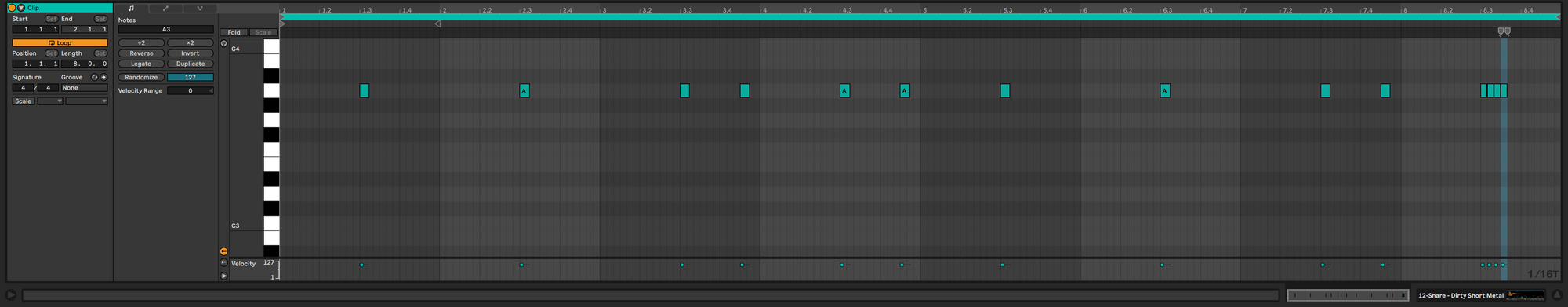The height and width of the screenshot is (307, 1568).
Task: Toggle the Loop switch
Action: coord(60,43)
